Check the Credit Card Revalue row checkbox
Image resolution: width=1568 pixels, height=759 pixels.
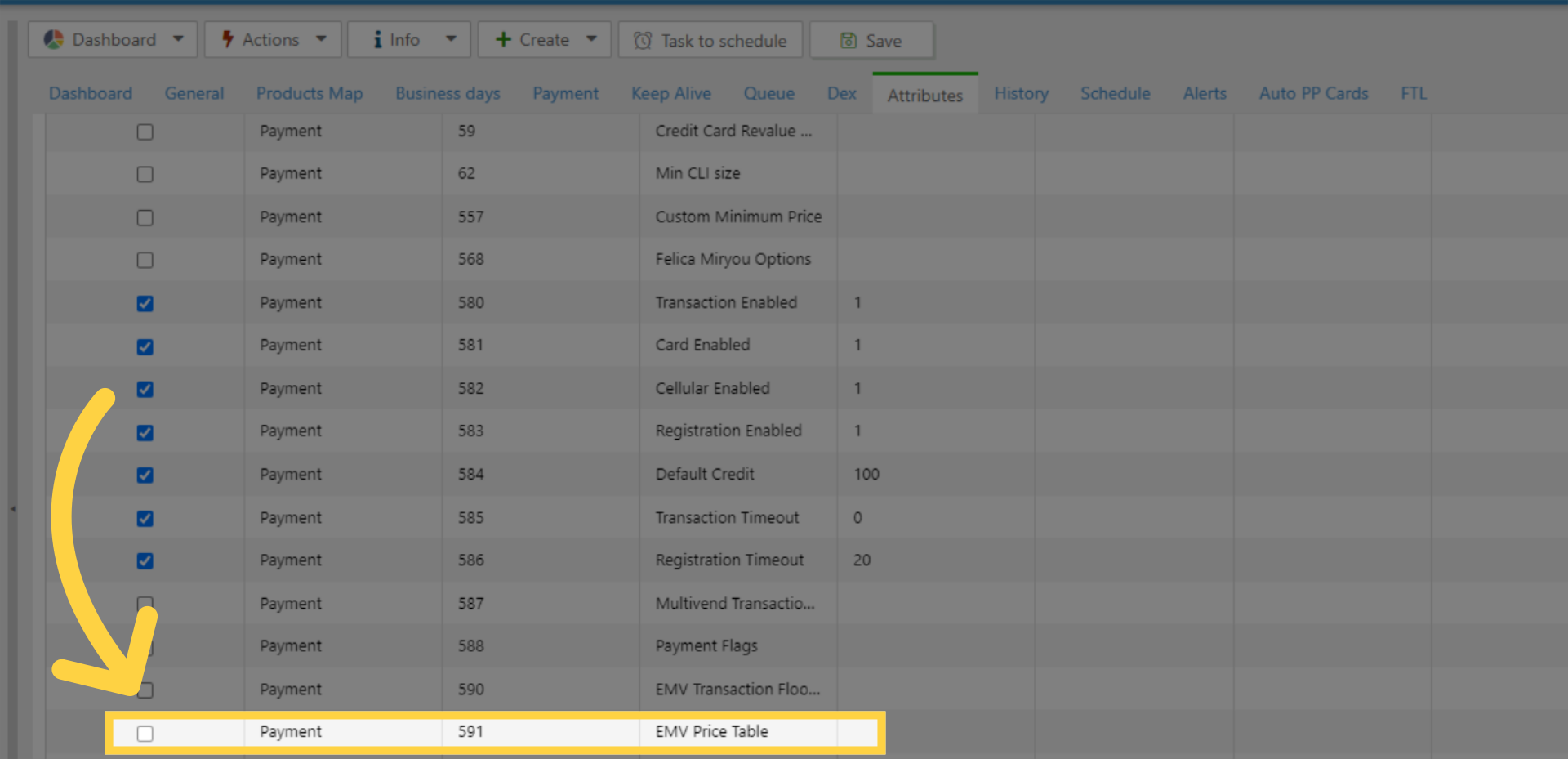tap(145, 132)
